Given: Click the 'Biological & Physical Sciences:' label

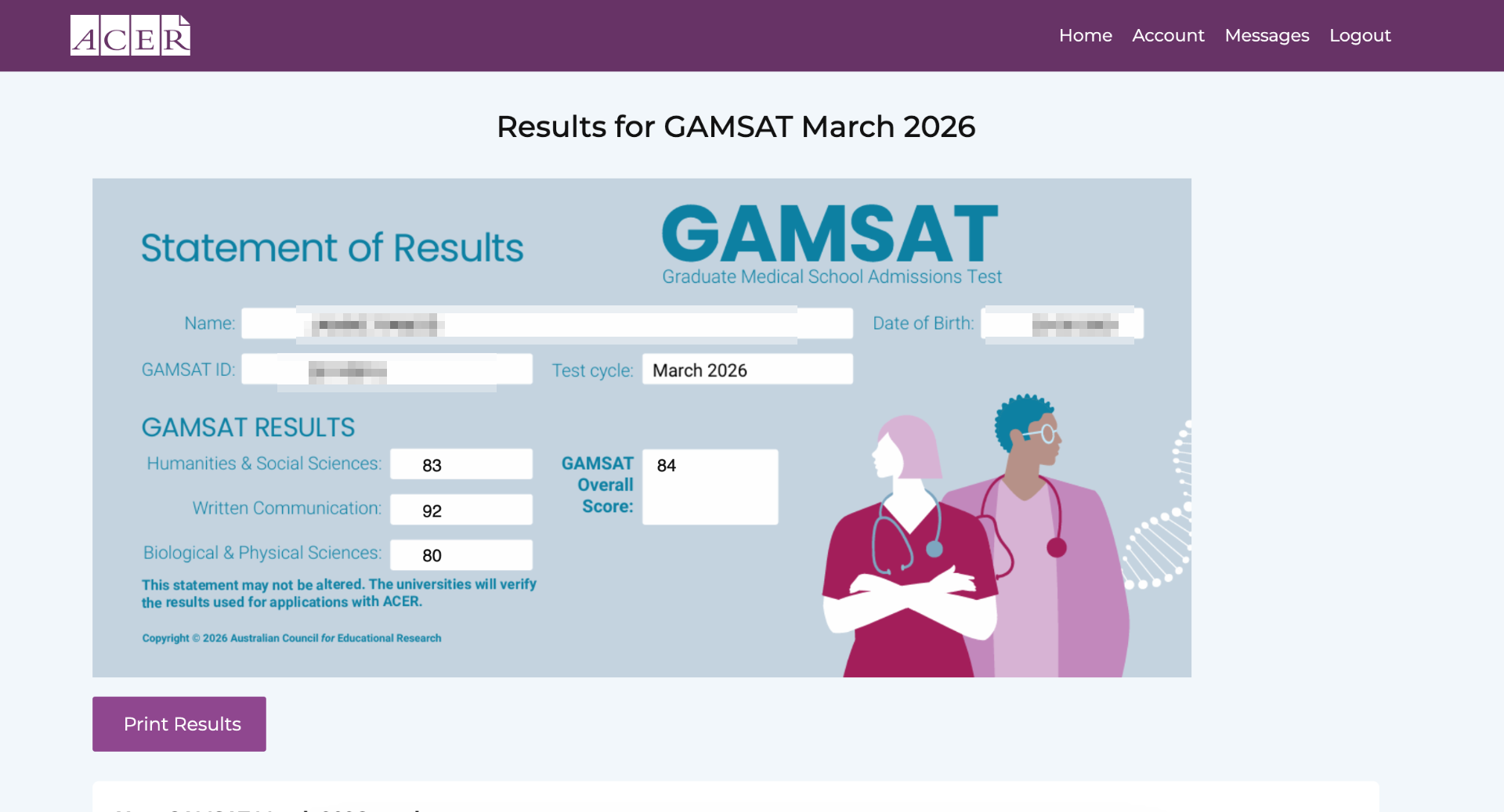Looking at the screenshot, I should [262, 553].
